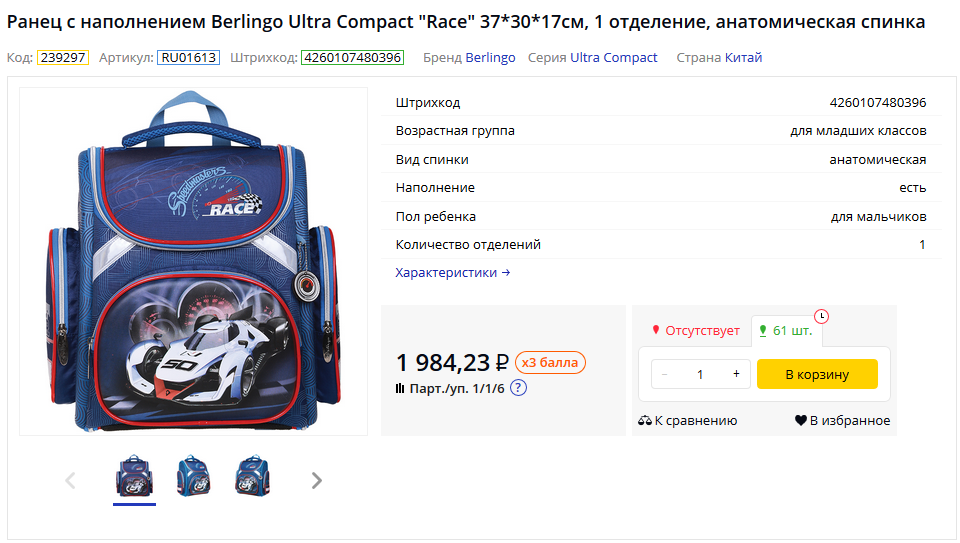The image size is (960, 543).
Task: Switch to the Отсутствует tab
Action: [695, 331]
